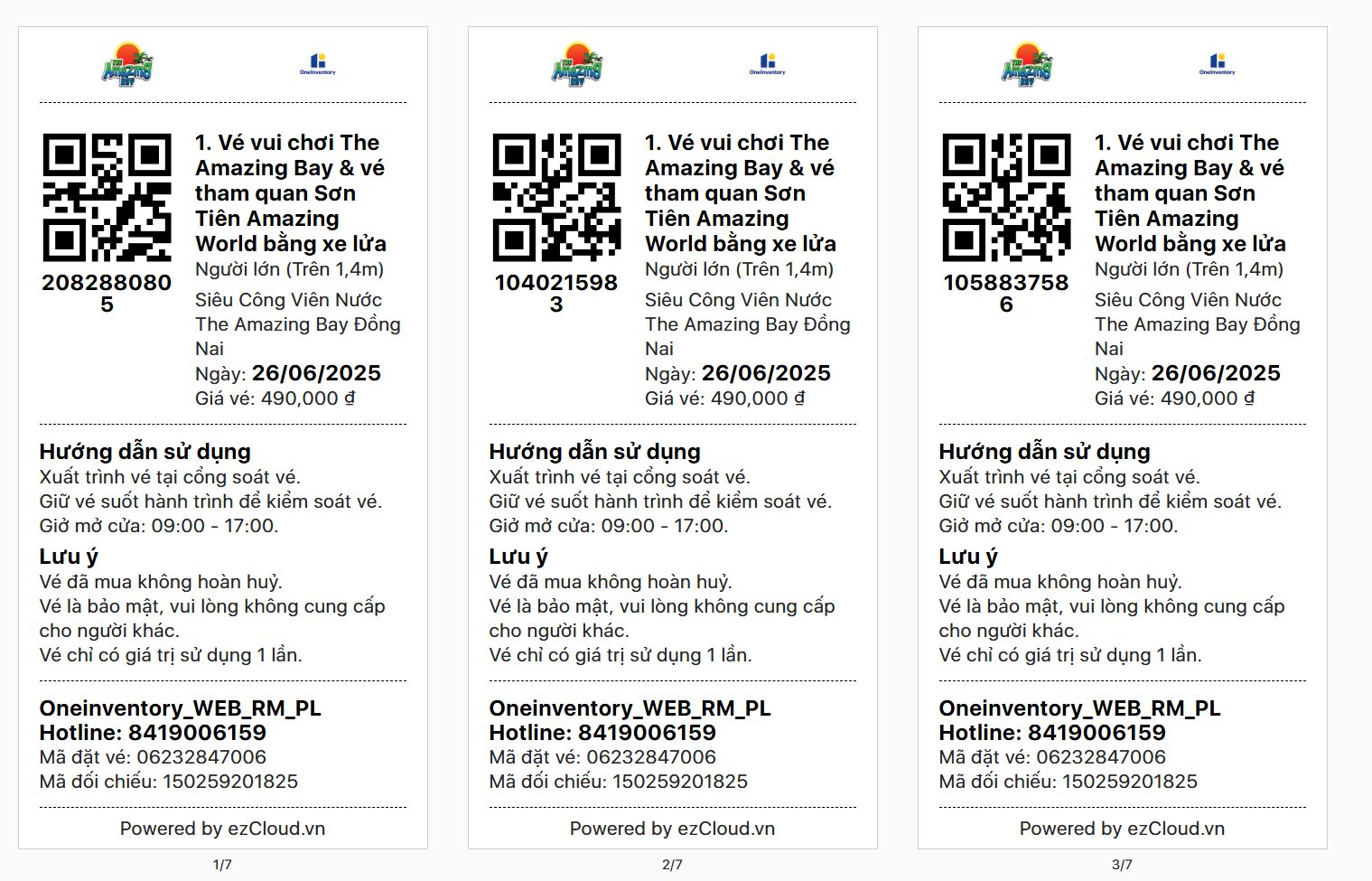Click the Oneinventory logo on ticket 1/7
This screenshot has height=881, width=1372.
317,64
